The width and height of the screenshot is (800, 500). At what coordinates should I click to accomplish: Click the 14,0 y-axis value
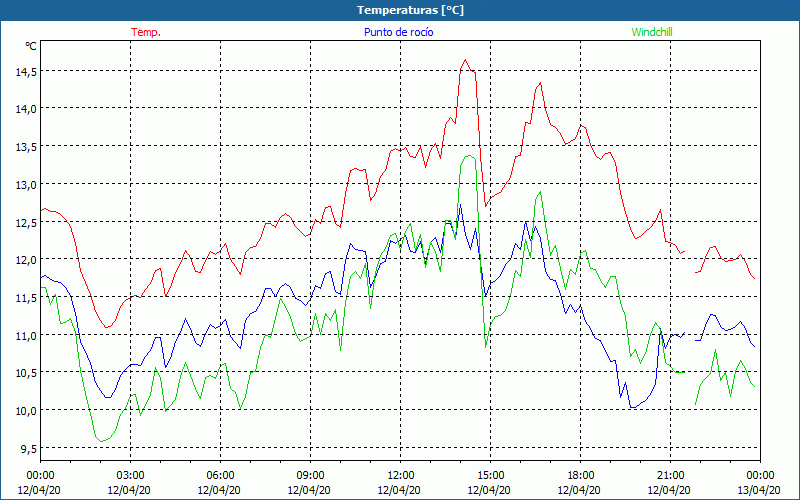point(26,109)
